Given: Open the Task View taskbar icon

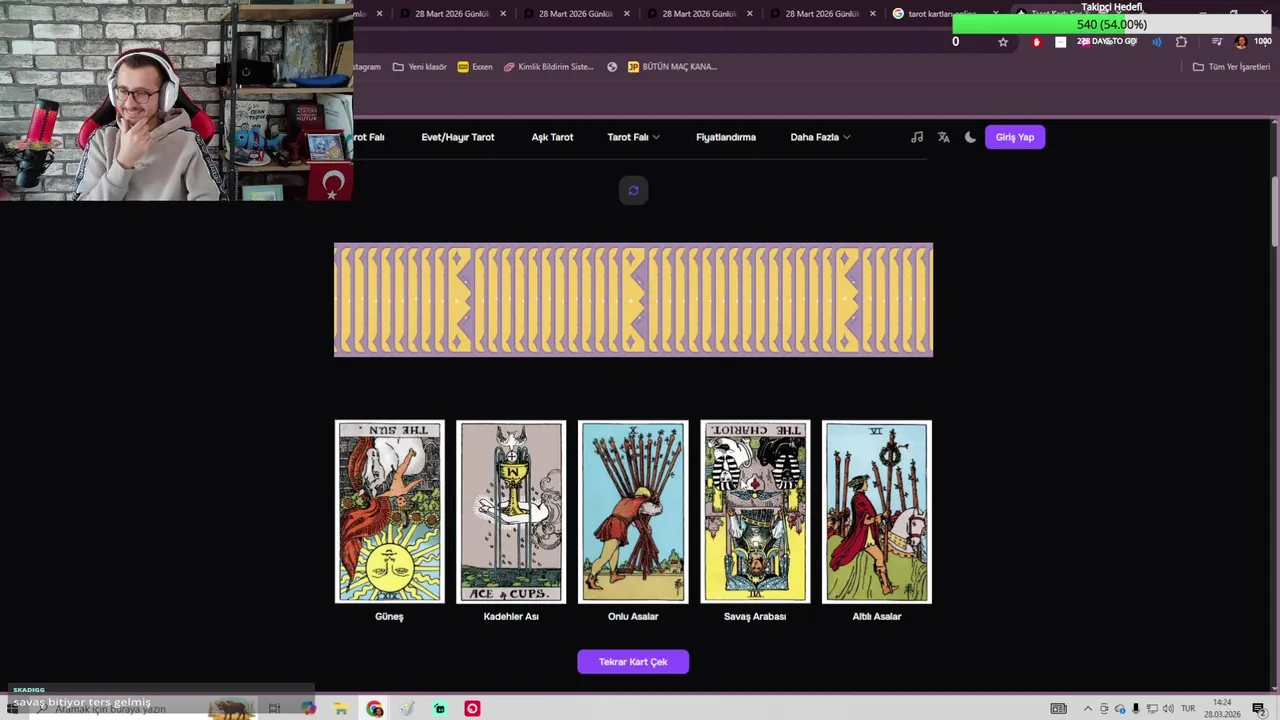Looking at the screenshot, I should pos(274,709).
